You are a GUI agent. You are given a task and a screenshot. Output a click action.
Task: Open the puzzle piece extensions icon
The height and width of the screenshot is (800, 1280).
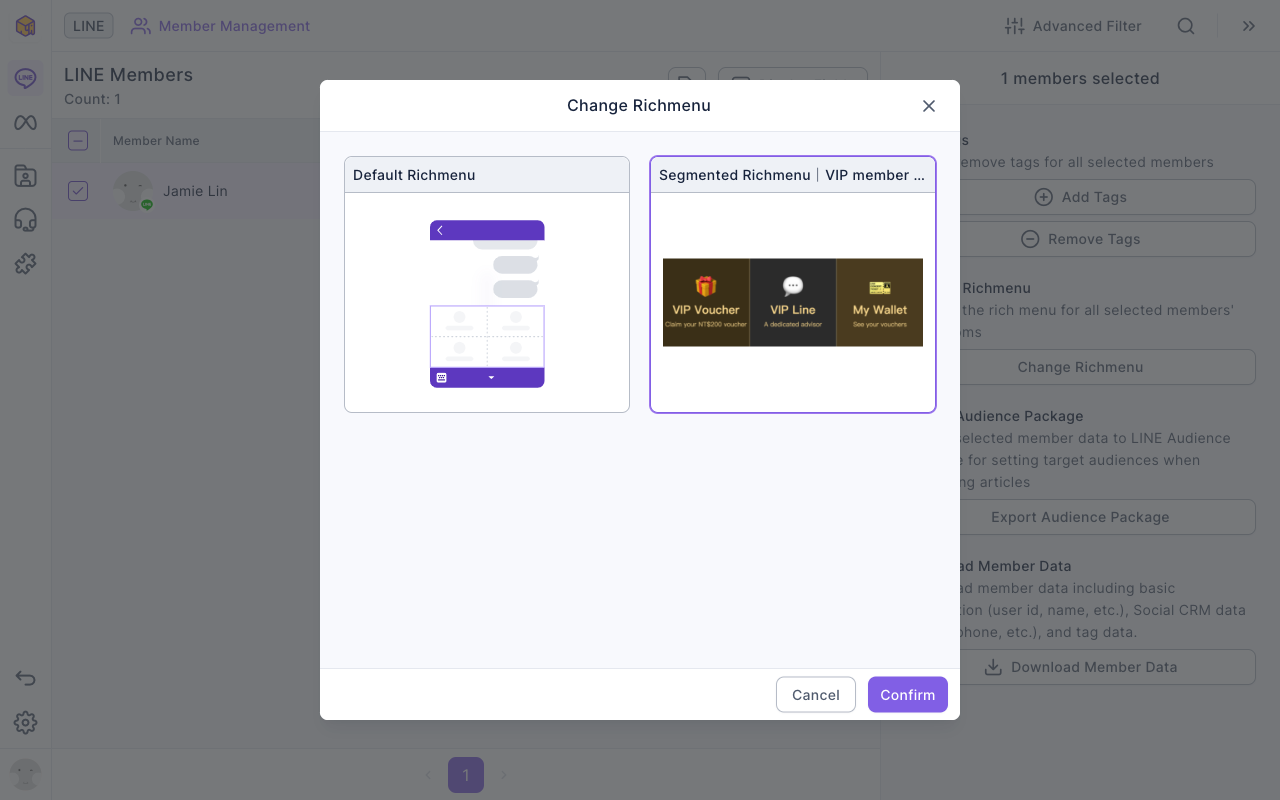(x=26, y=264)
